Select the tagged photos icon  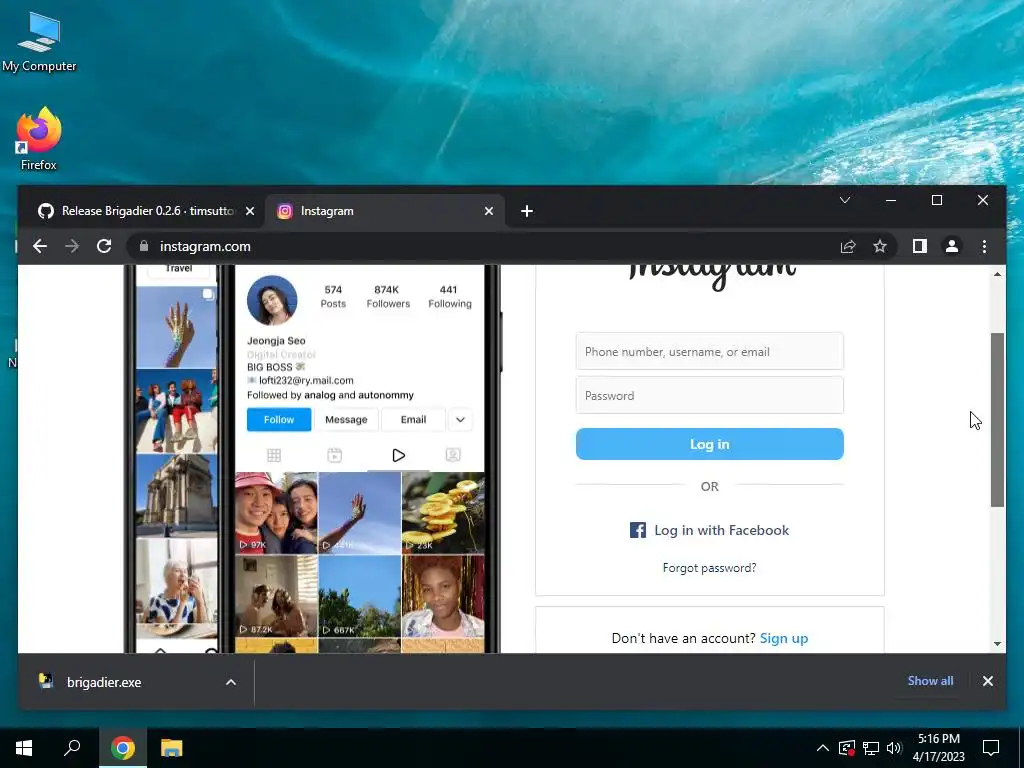453,455
